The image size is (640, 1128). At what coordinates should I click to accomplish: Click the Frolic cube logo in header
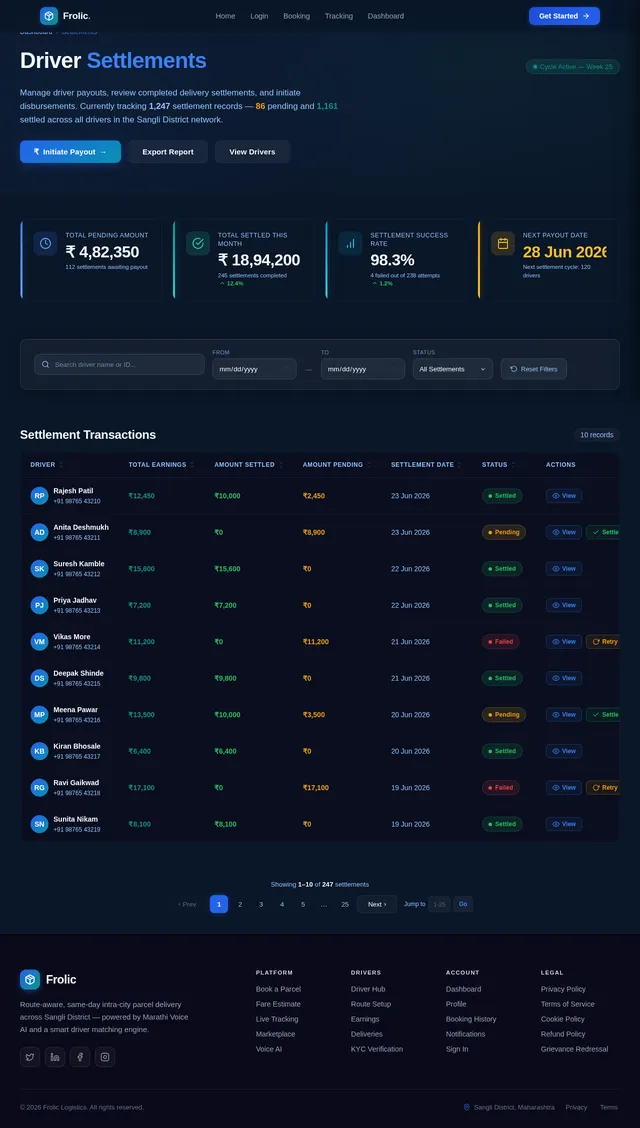(x=49, y=16)
